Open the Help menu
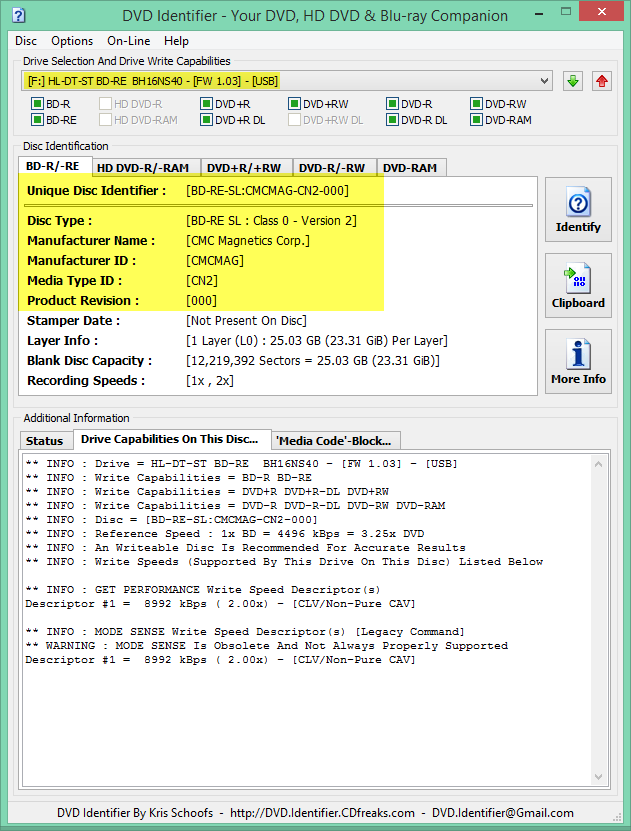The width and height of the screenshot is (631, 831). [x=176, y=41]
